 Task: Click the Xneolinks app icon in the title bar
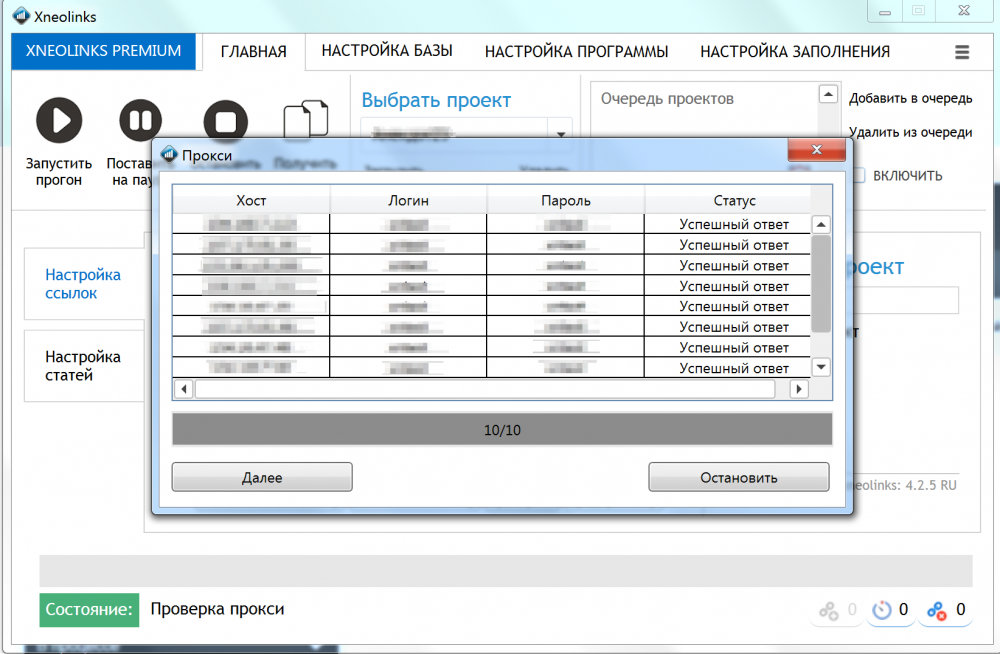click(x=21, y=15)
